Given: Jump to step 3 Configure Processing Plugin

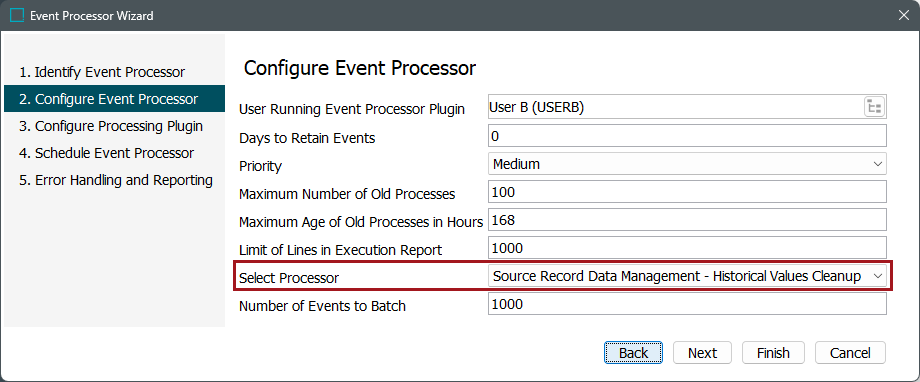Looking at the screenshot, I should coord(111,126).
